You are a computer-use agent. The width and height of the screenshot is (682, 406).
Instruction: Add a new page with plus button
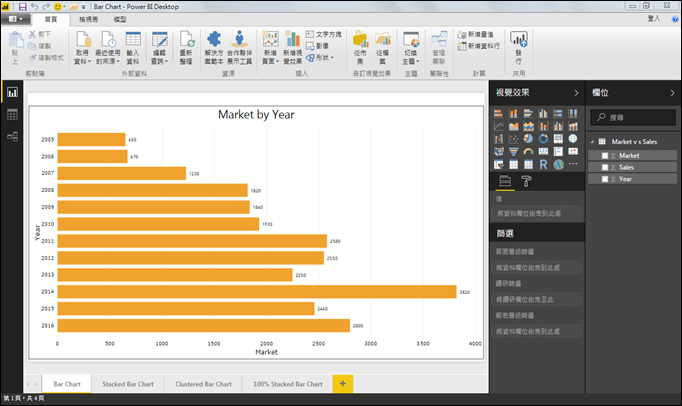[x=343, y=384]
